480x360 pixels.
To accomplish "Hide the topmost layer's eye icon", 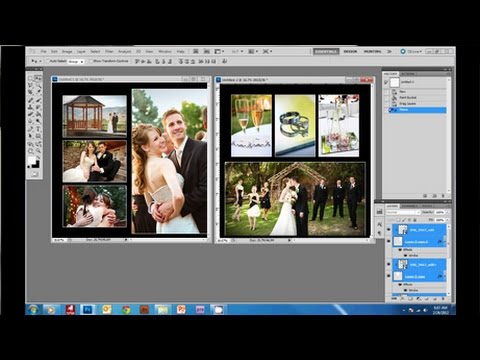I will [x=389, y=229].
